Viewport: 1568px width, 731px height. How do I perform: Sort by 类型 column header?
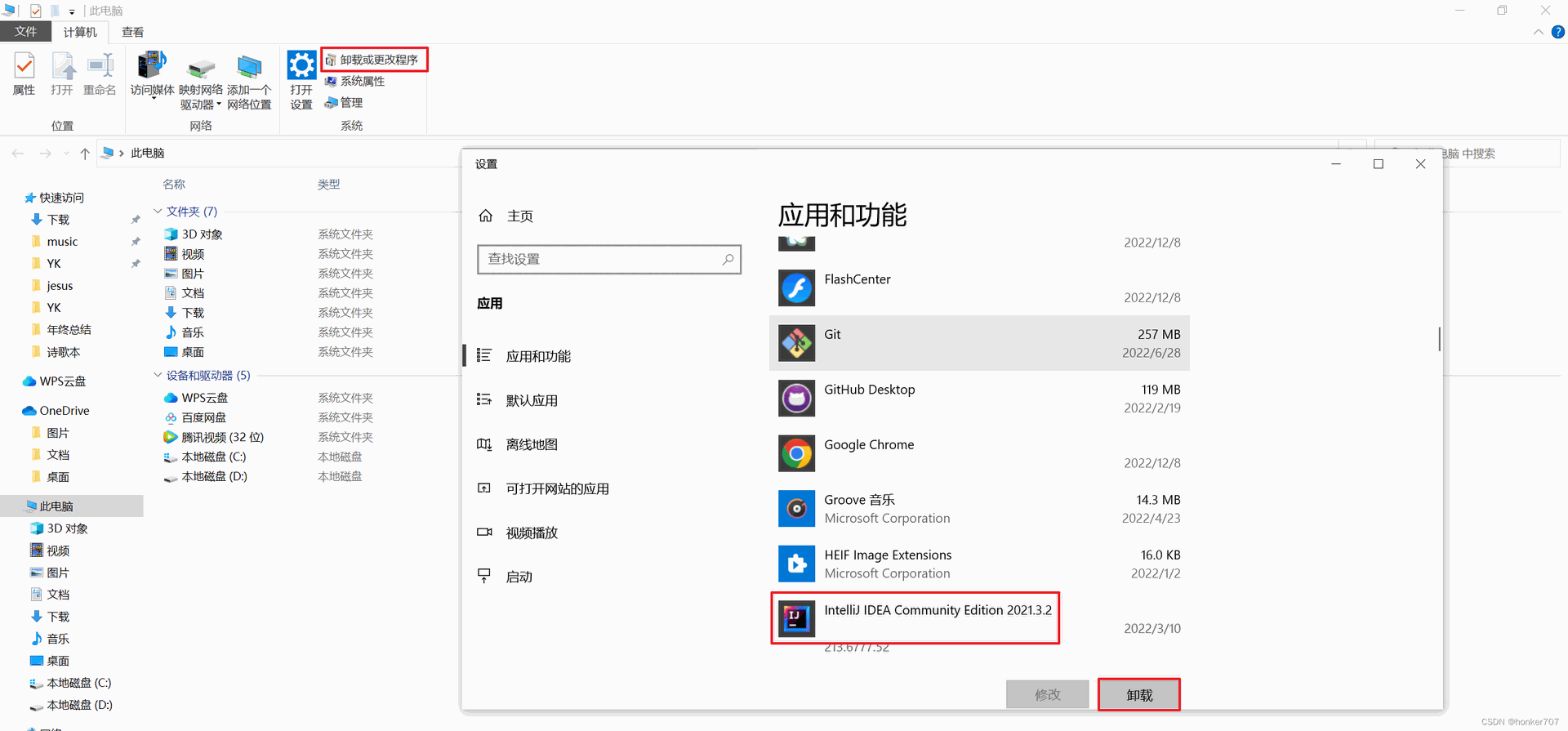pos(329,185)
